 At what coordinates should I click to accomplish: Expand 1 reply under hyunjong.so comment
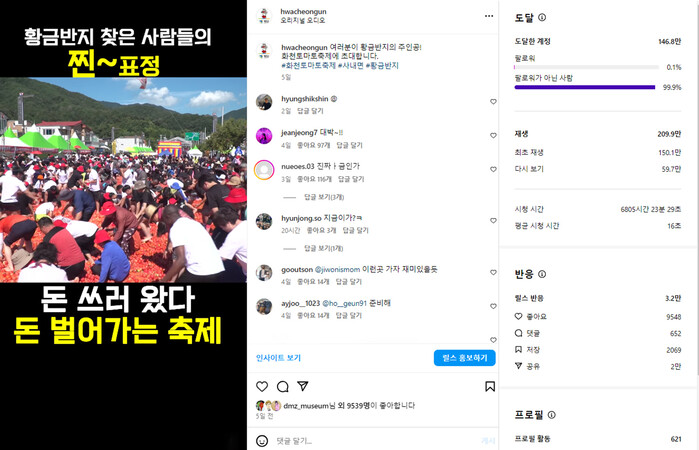click(323, 248)
